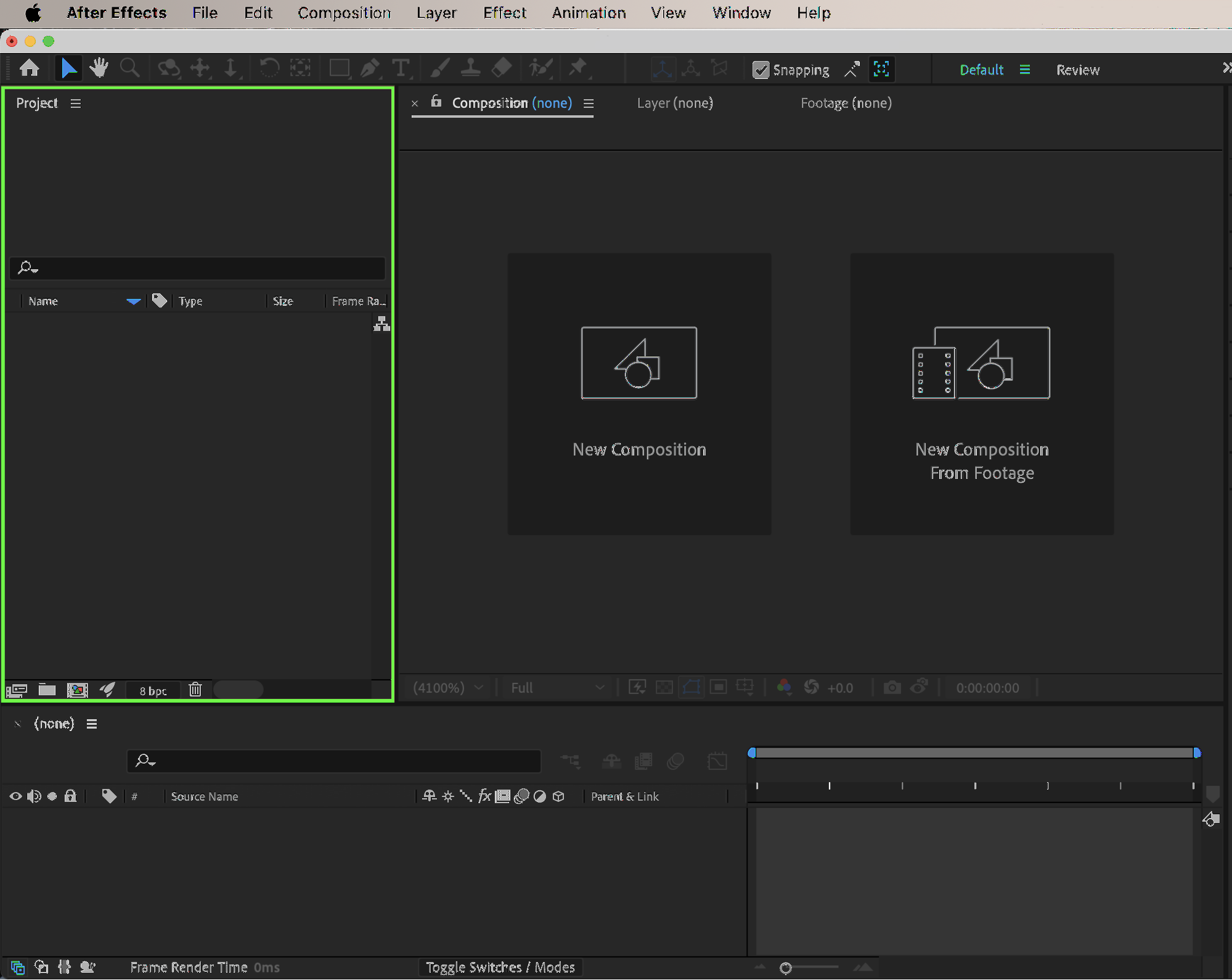
Task: Click the New Composition button
Action: pyautogui.click(x=639, y=394)
